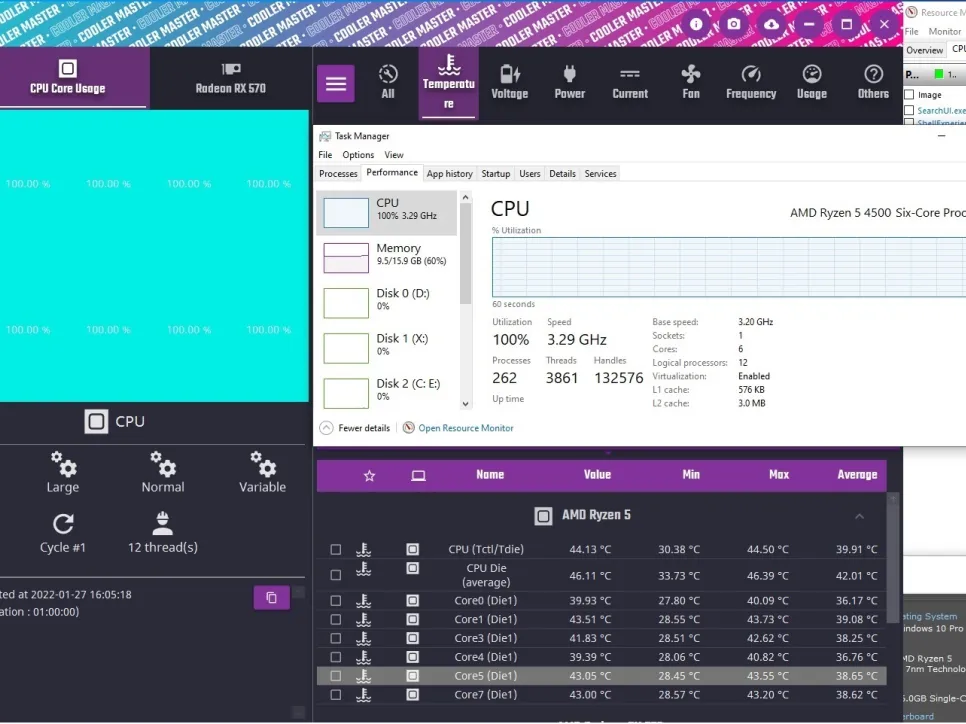This screenshot has width=966, height=724.
Task: Sort sensors by Average column header
Action: (x=857, y=474)
